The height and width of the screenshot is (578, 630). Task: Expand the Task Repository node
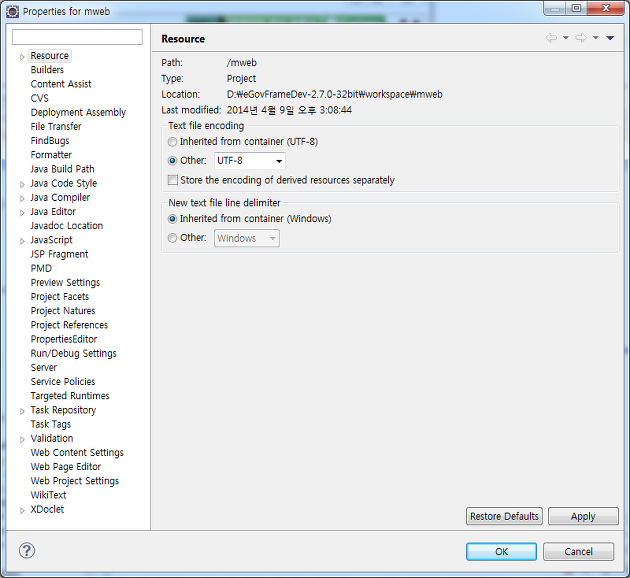[22, 411]
